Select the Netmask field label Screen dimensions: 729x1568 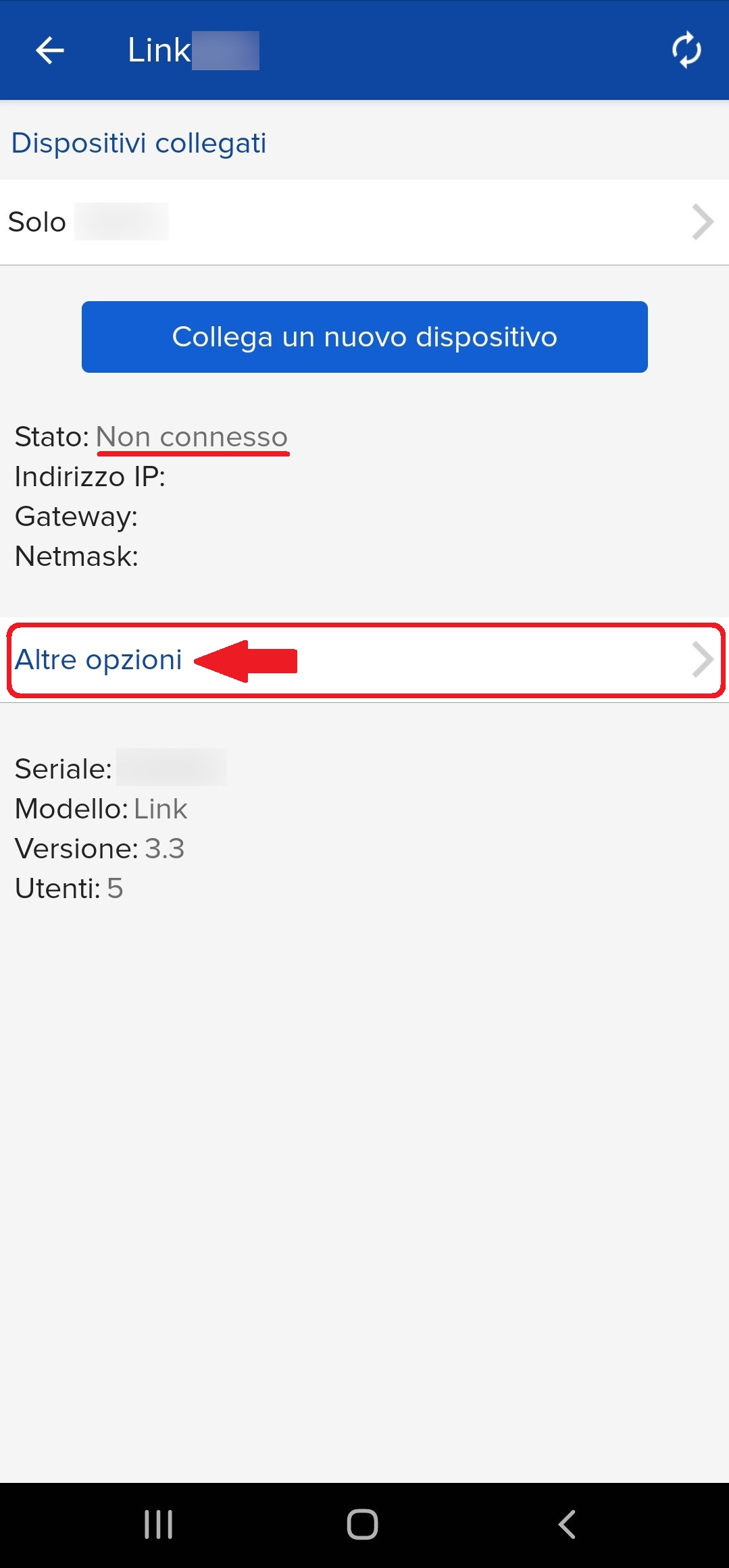(76, 556)
